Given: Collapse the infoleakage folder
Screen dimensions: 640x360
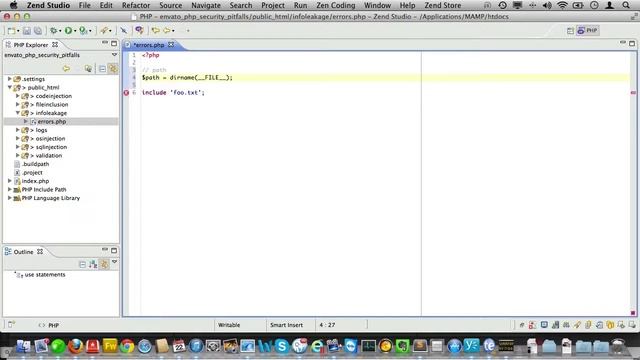Looking at the screenshot, I should [x=18, y=113].
